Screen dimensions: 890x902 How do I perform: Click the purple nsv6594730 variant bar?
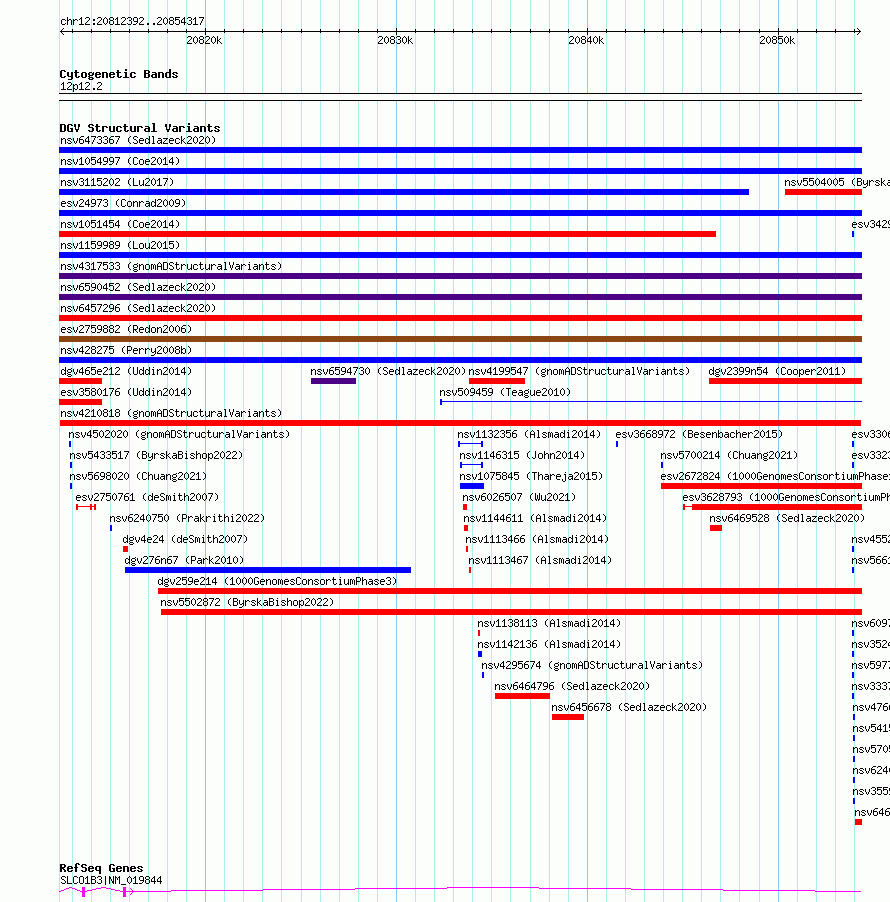click(x=333, y=381)
